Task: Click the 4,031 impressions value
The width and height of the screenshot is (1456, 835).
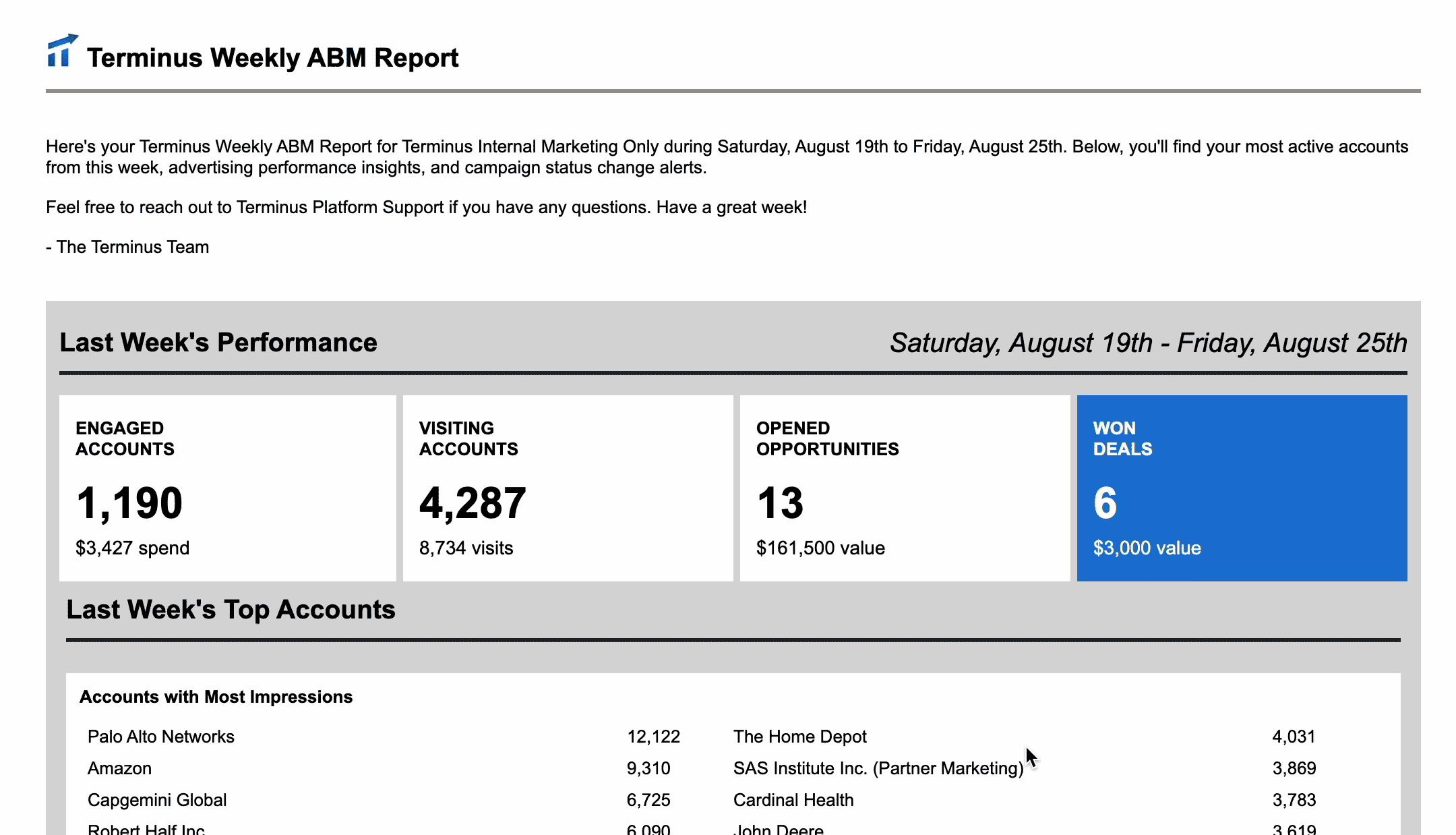Action: (x=1294, y=737)
